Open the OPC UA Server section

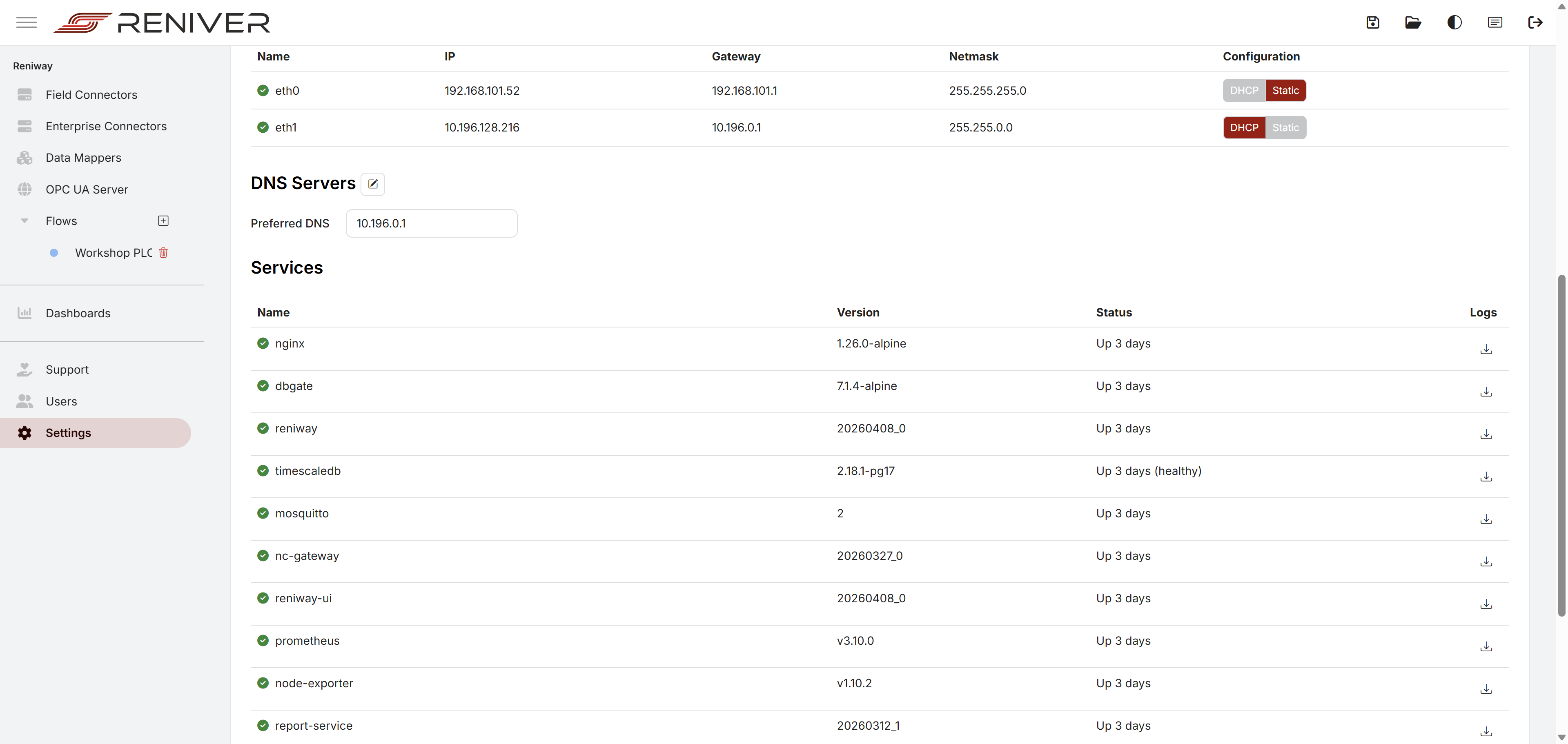point(87,189)
